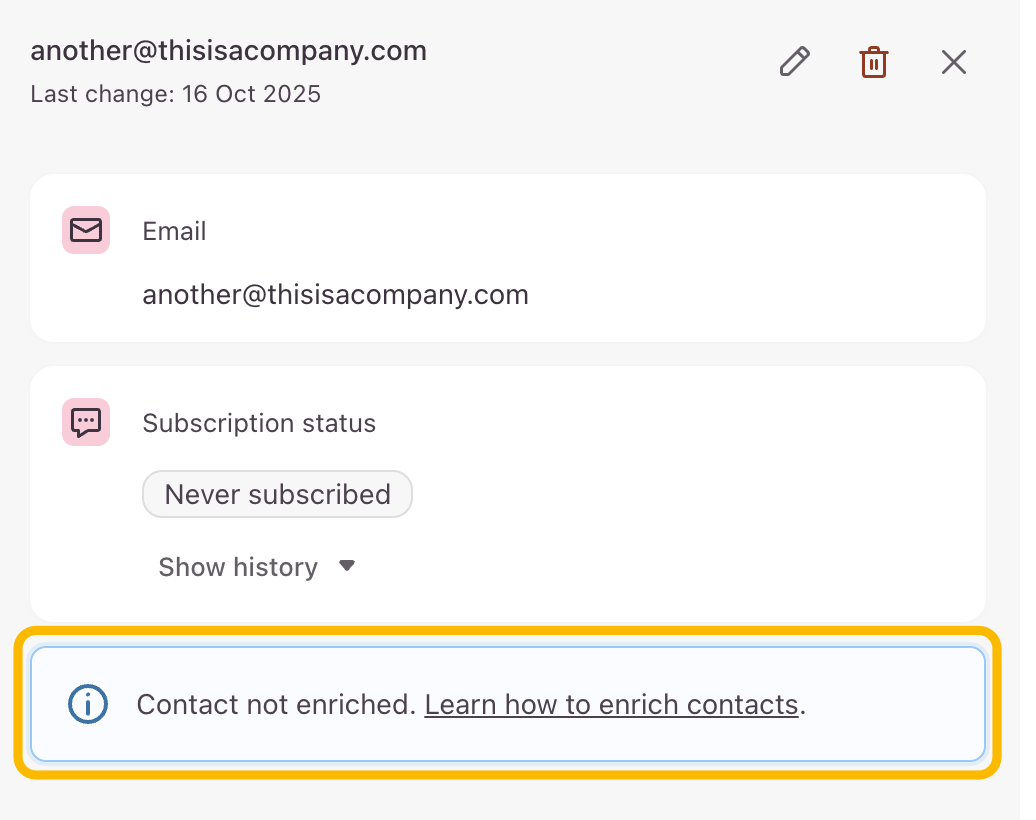The image size is (1036, 820).
Task: Click the triangle arrow beside Show history
Action: click(347, 566)
